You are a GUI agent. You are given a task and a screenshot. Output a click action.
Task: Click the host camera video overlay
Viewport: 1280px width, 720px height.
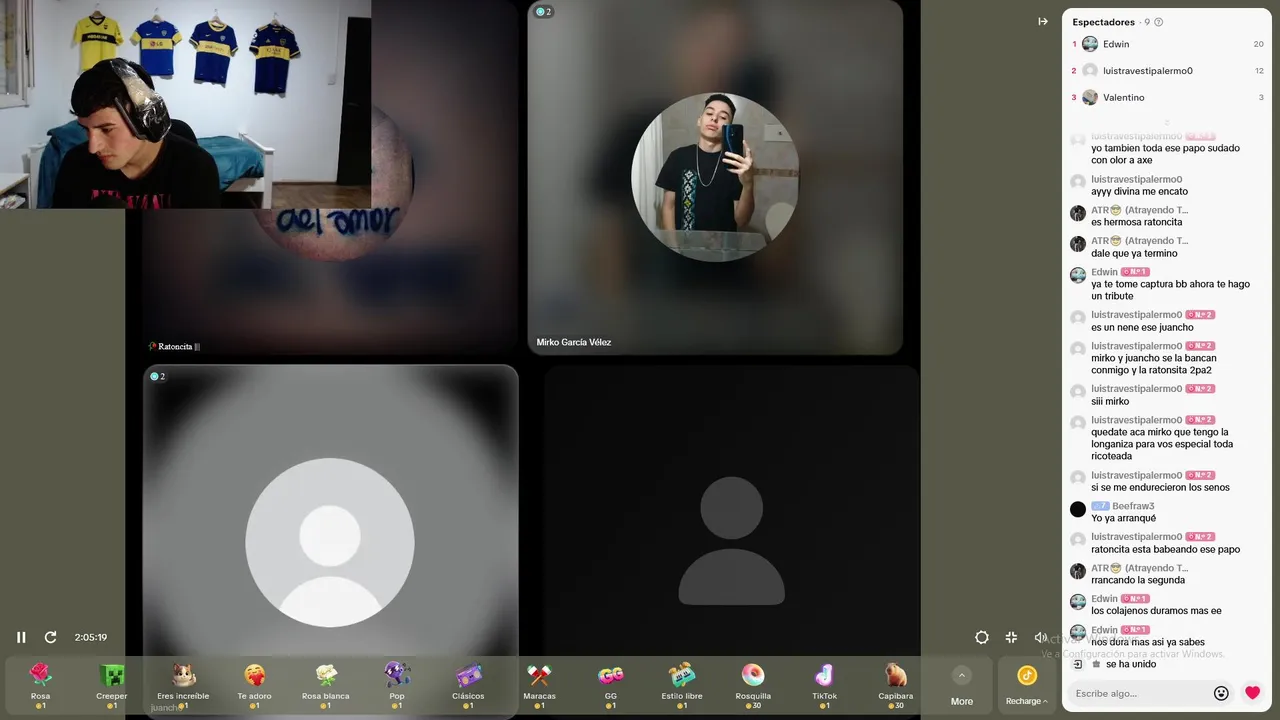click(185, 104)
